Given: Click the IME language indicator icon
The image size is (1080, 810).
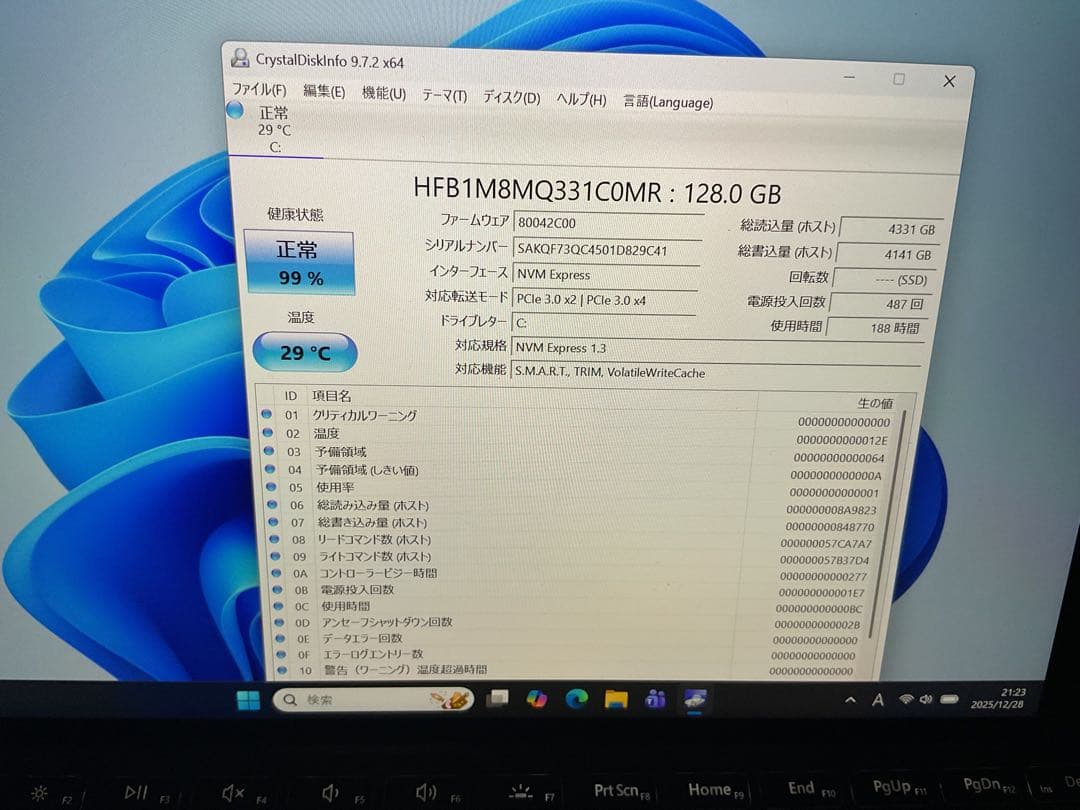Looking at the screenshot, I should [x=877, y=700].
